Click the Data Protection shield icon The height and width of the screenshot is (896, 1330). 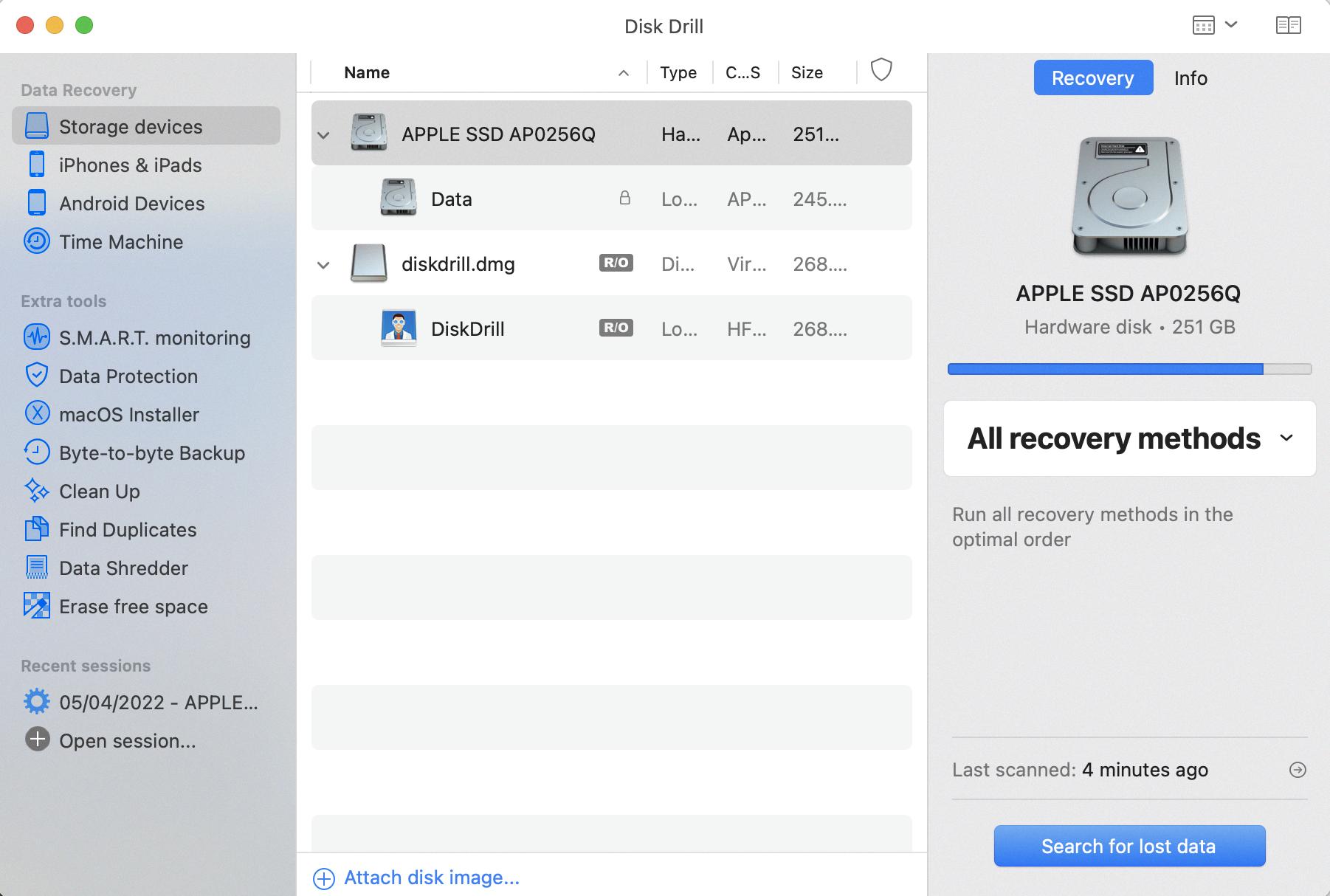click(x=36, y=376)
